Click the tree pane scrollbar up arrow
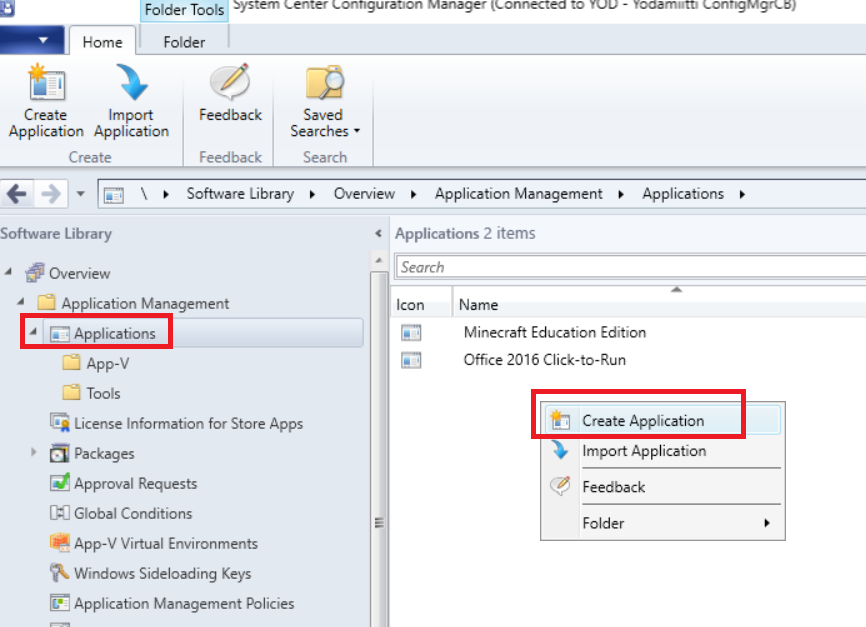Image resolution: width=866 pixels, height=627 pixels. [378, 260]
